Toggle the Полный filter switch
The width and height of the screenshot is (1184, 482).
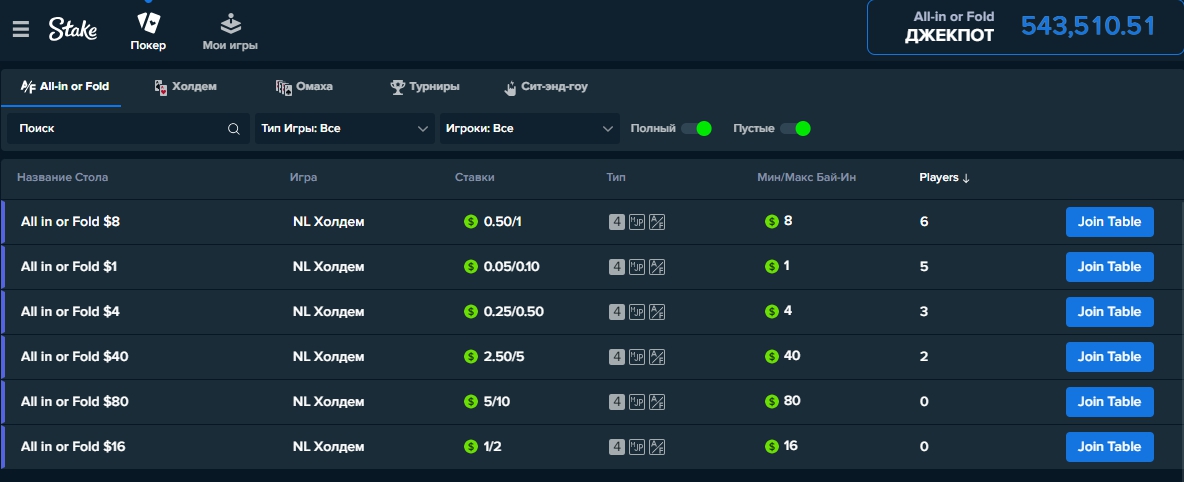coord(696,129)
